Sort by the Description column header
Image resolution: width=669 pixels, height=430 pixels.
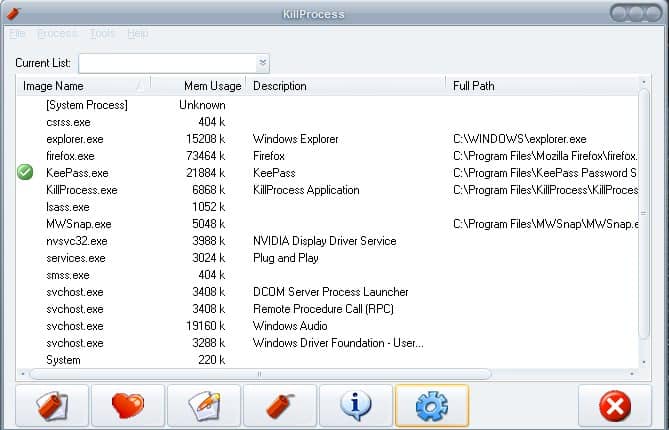tap(345, 86)
